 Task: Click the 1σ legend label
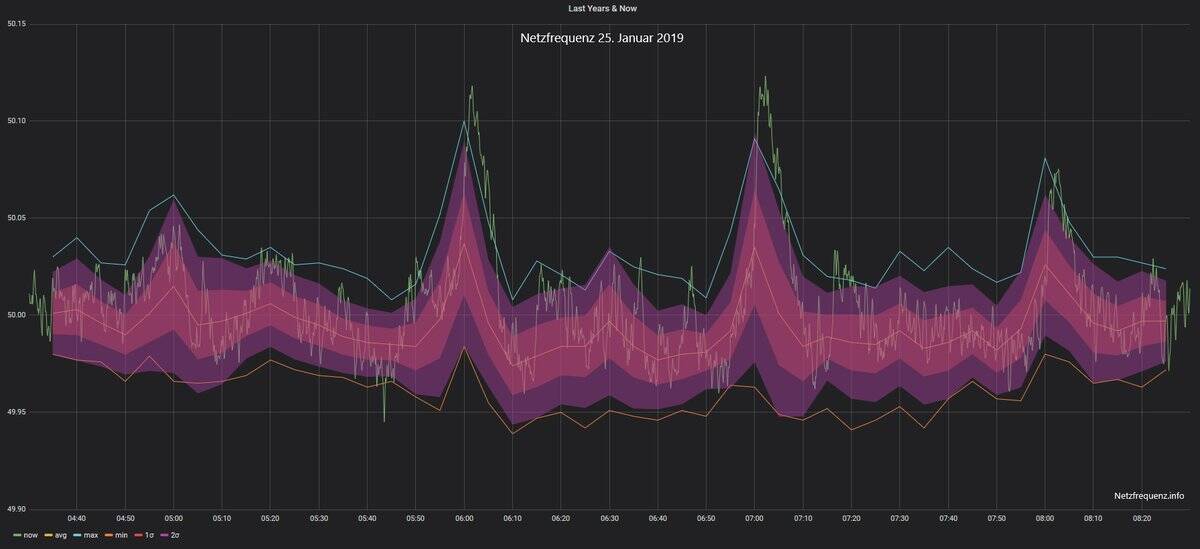[x=149, y=536]
